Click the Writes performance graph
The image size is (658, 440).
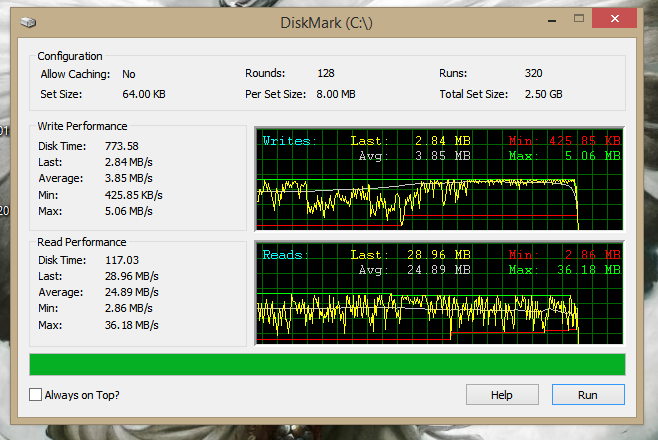coord(439,179)
